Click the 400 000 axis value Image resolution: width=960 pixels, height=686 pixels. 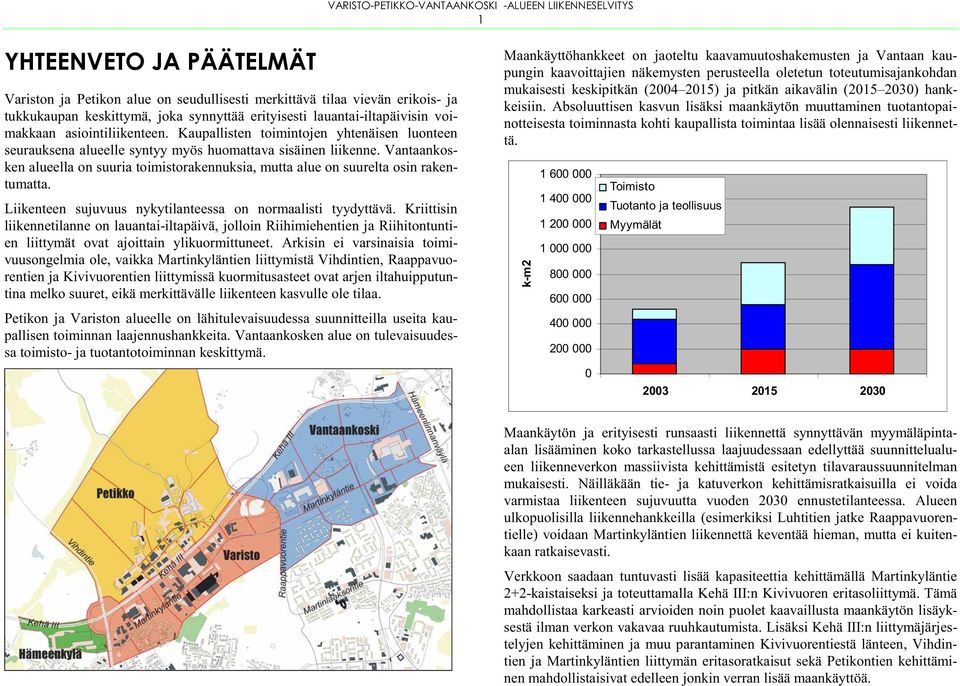[571, 323]
